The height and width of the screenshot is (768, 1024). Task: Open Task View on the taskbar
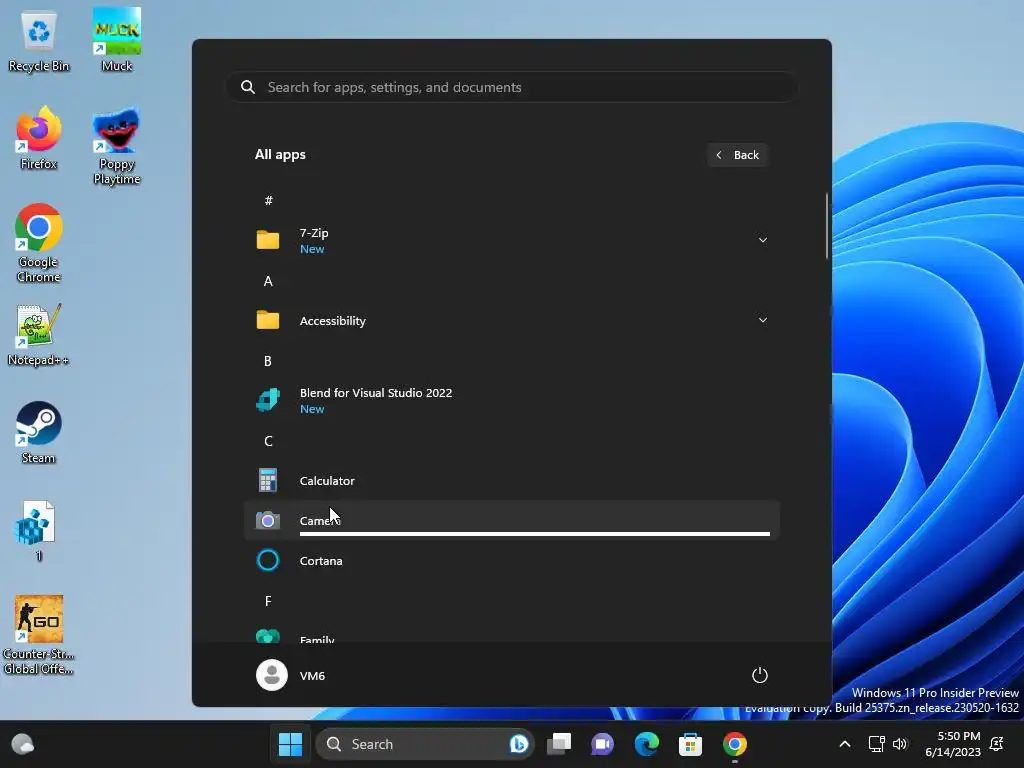click(559, 744)
